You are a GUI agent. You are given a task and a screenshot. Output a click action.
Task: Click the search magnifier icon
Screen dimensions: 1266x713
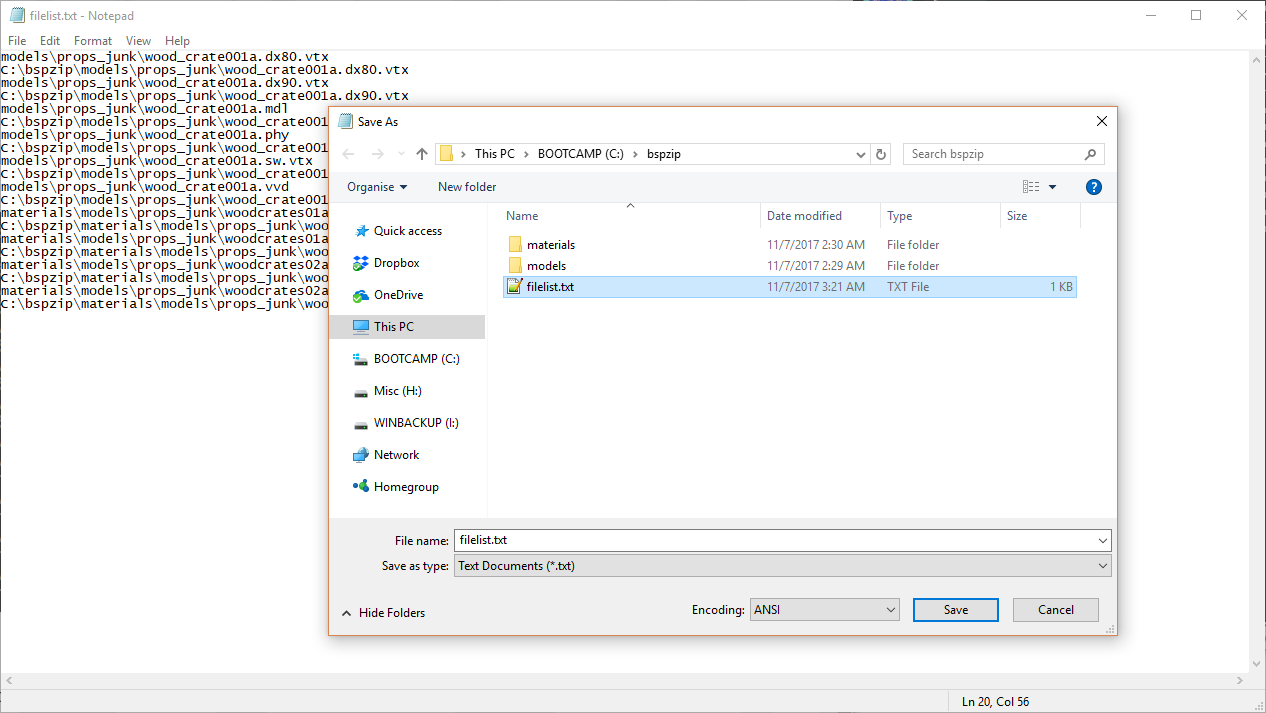[1091, 154]
